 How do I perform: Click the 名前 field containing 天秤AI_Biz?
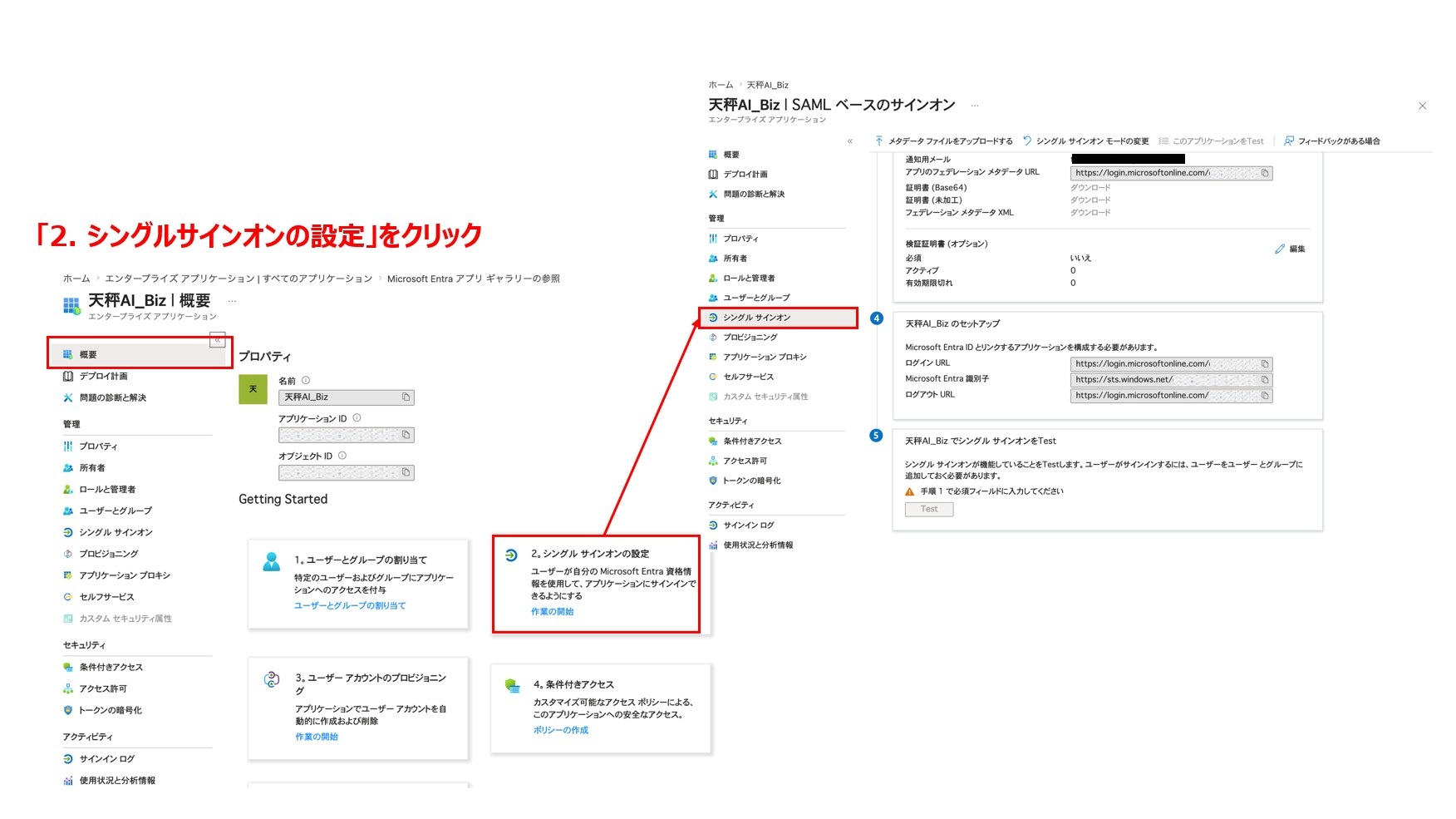point(346,397)
